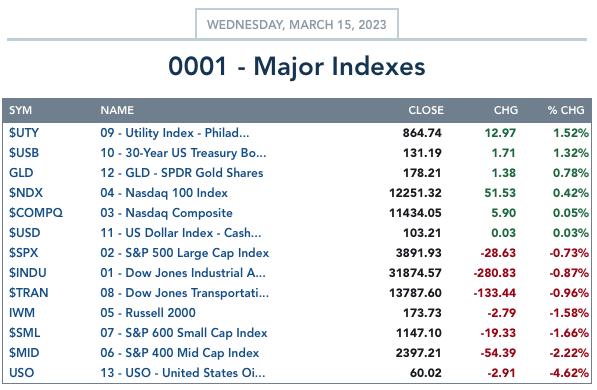Open the US Dollar Index entry
Screen dimensions: 597x390
coord(181,233)
